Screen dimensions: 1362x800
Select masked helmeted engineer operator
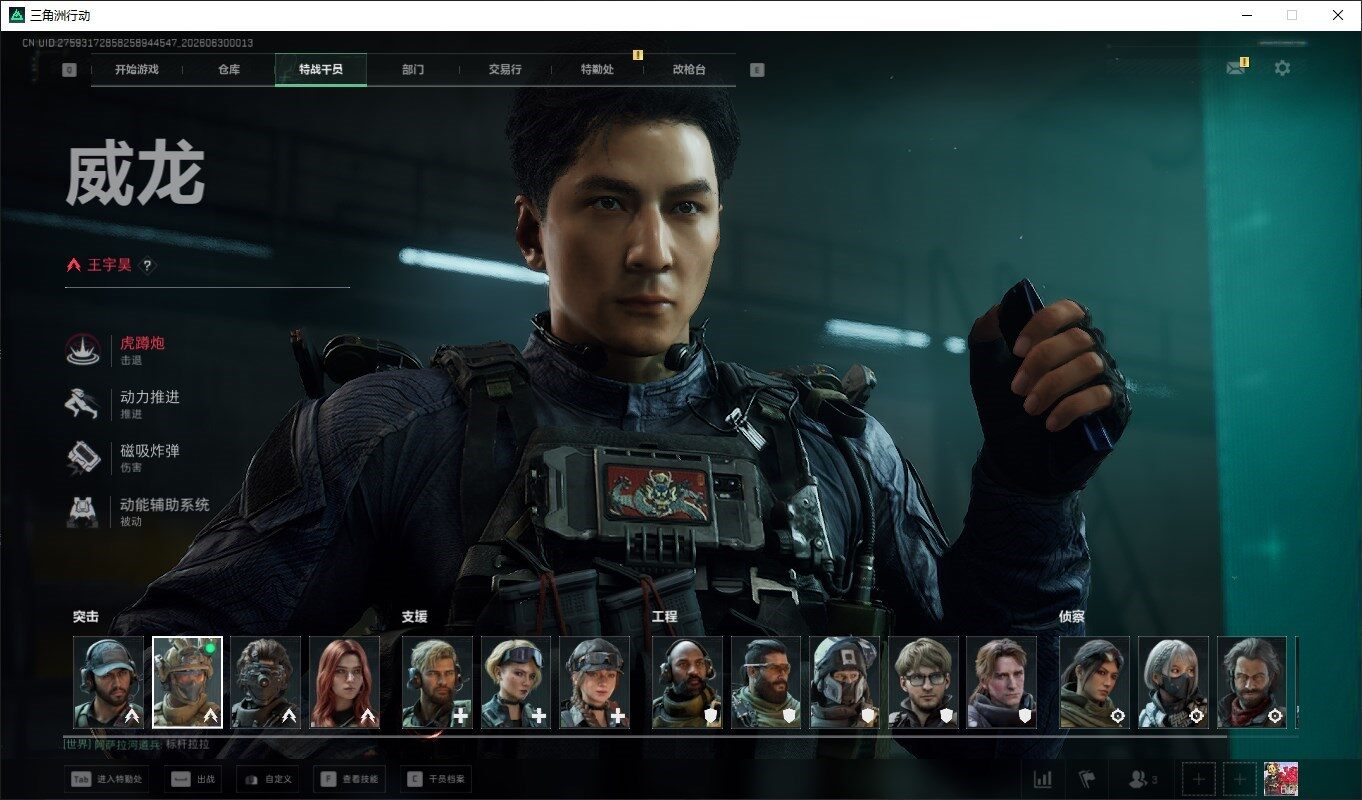(844, 682)
